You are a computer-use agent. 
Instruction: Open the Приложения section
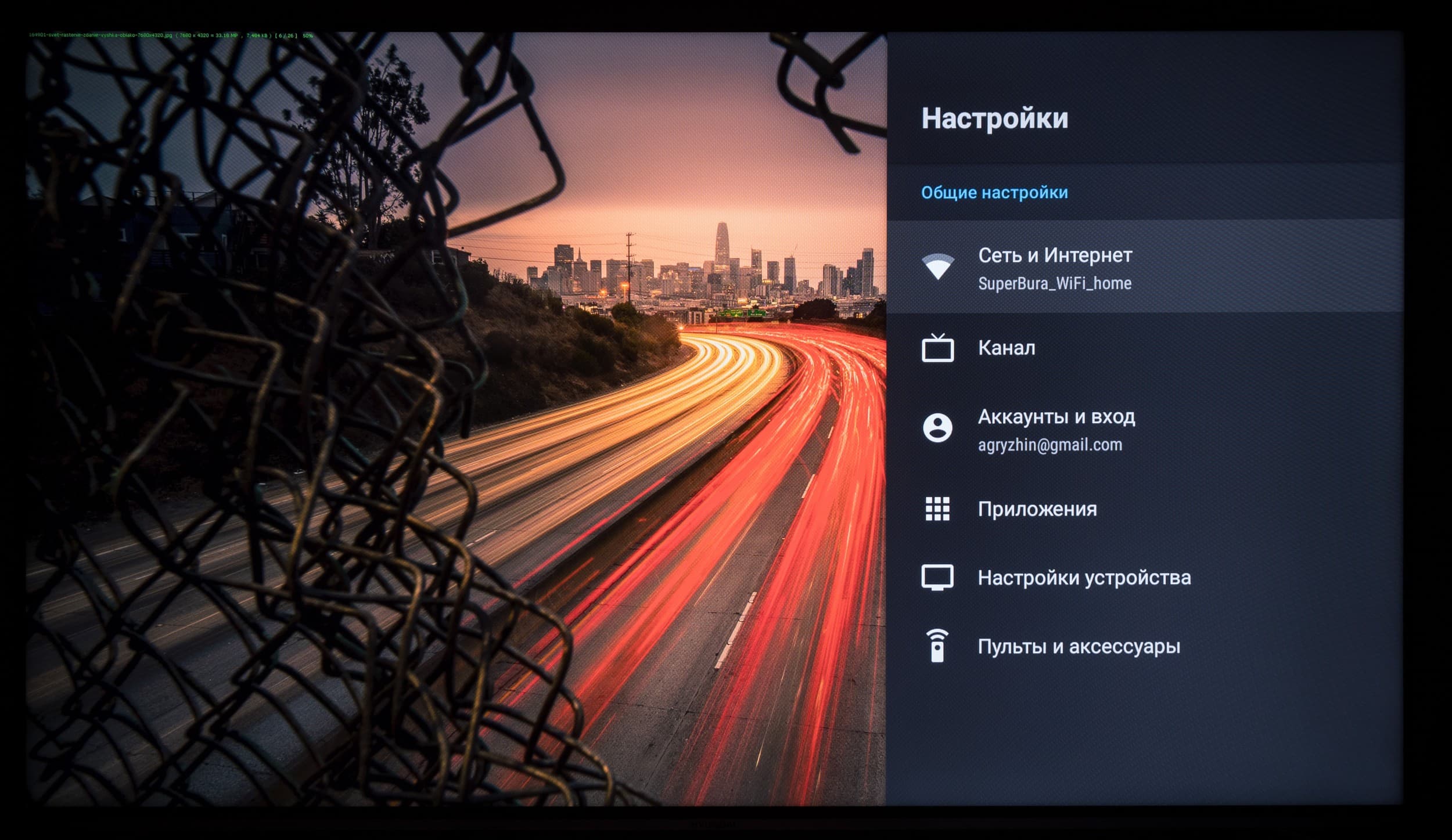tap(1037, 509)
